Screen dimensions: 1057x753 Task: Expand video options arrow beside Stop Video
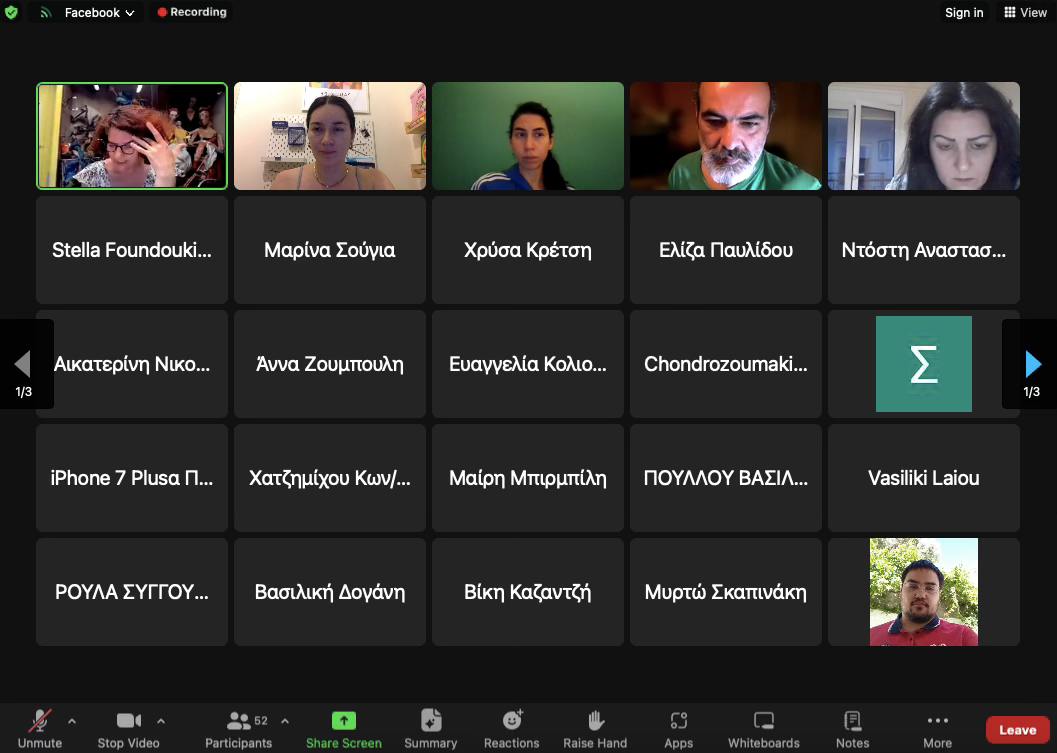161,720
